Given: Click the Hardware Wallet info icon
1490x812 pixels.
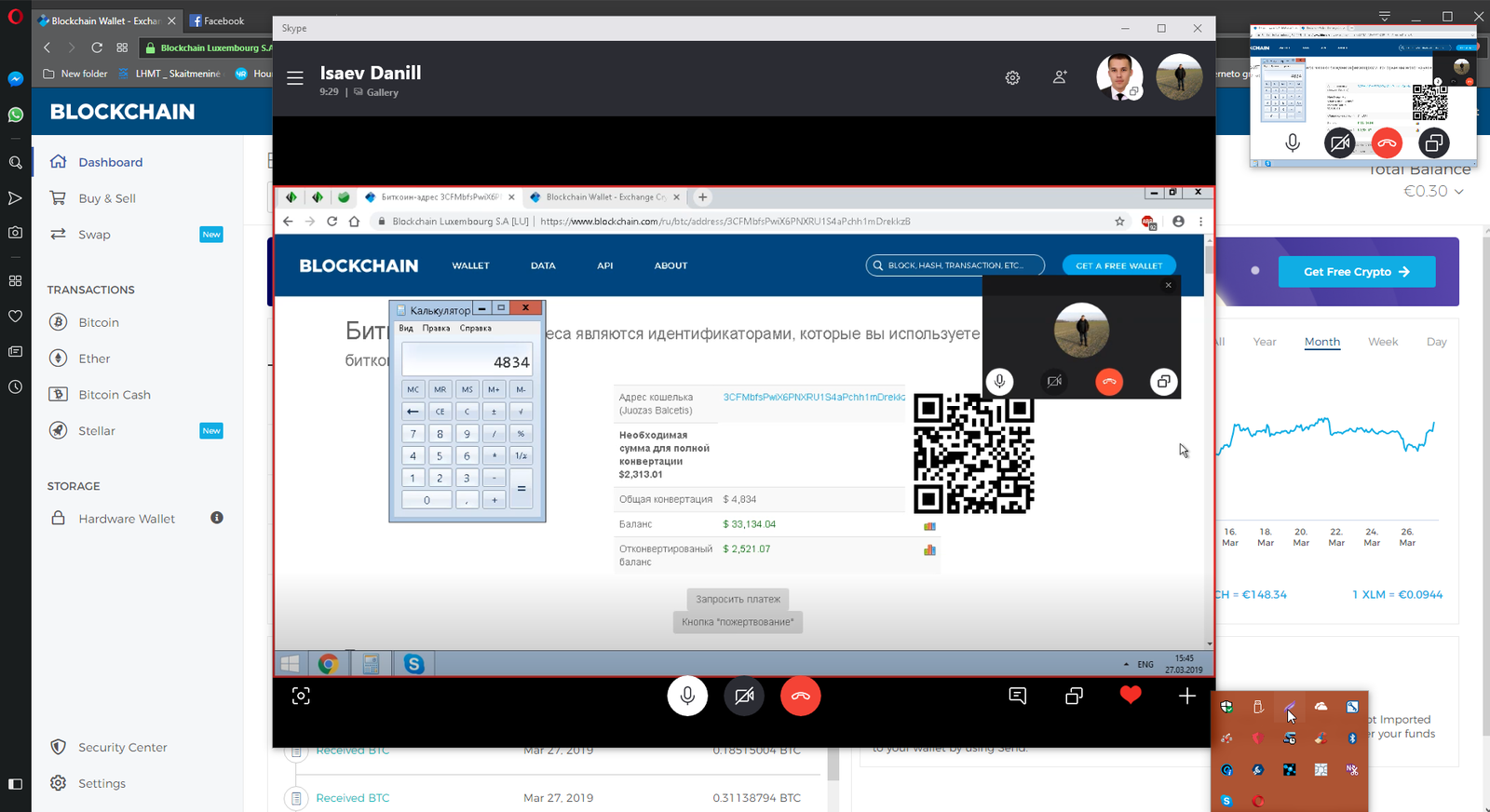Looking at the screenshot, I should (x=217, y=518).
